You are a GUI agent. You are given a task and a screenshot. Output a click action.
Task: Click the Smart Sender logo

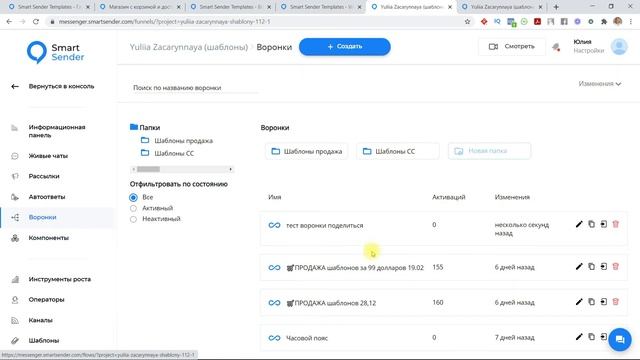click(56, 52)
